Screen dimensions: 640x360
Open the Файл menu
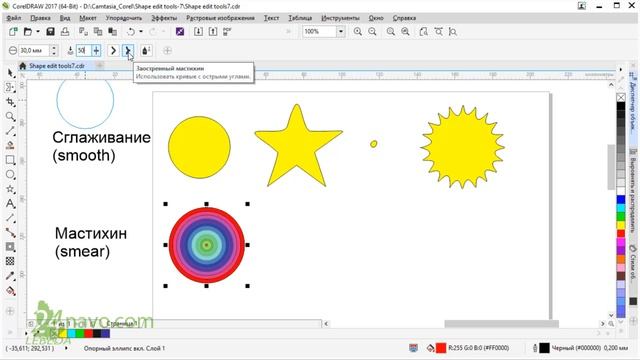14,18
